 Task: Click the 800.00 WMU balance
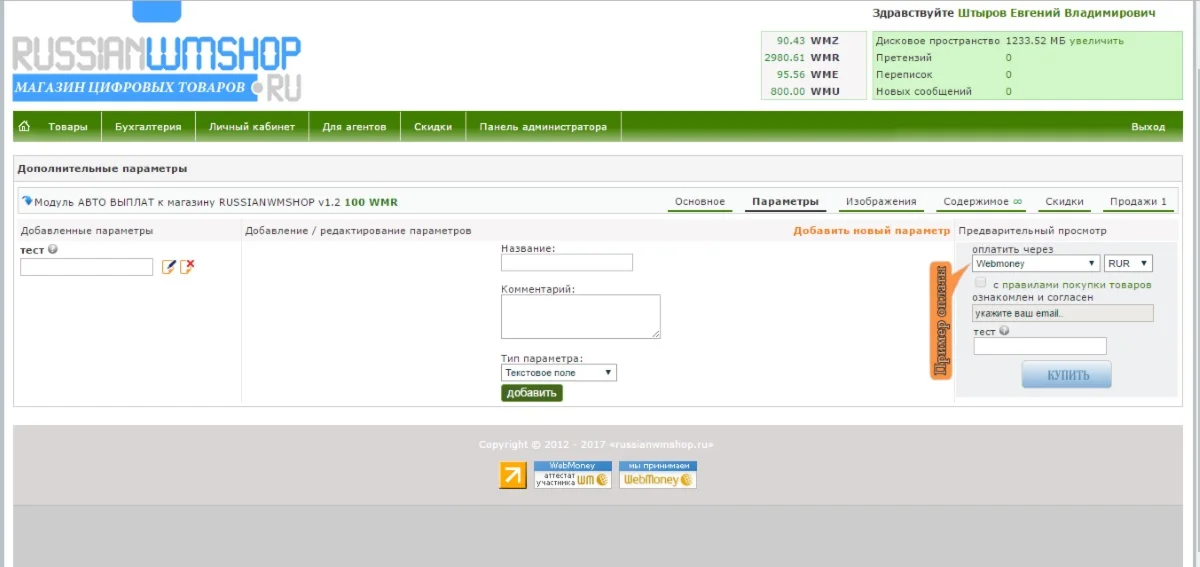tap(805, 92)
